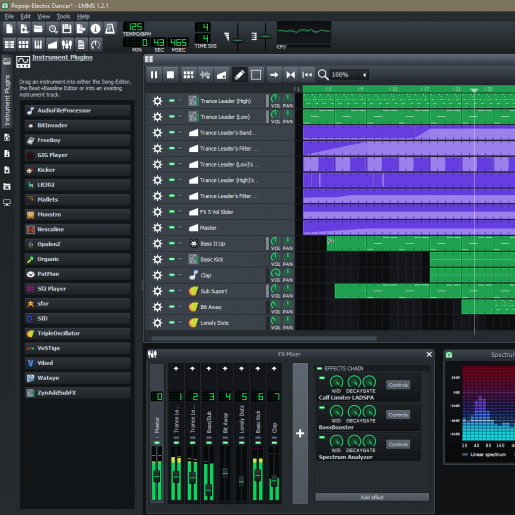The height and width of the screenshot is (515, 515).
Task: Disable the Calf Limiter LADSPA effect LED
Action: [x=322, y=378]
